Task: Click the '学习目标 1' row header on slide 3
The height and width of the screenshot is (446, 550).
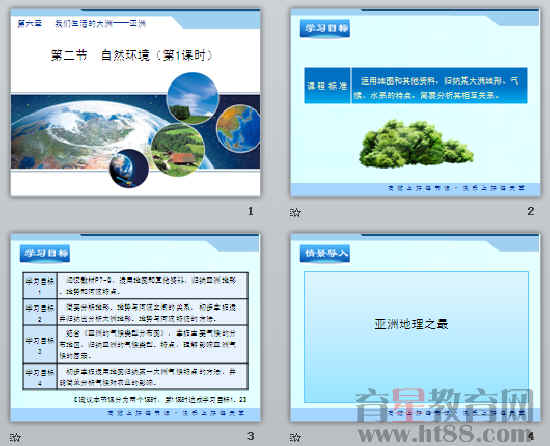Action: tap(40, 285)
